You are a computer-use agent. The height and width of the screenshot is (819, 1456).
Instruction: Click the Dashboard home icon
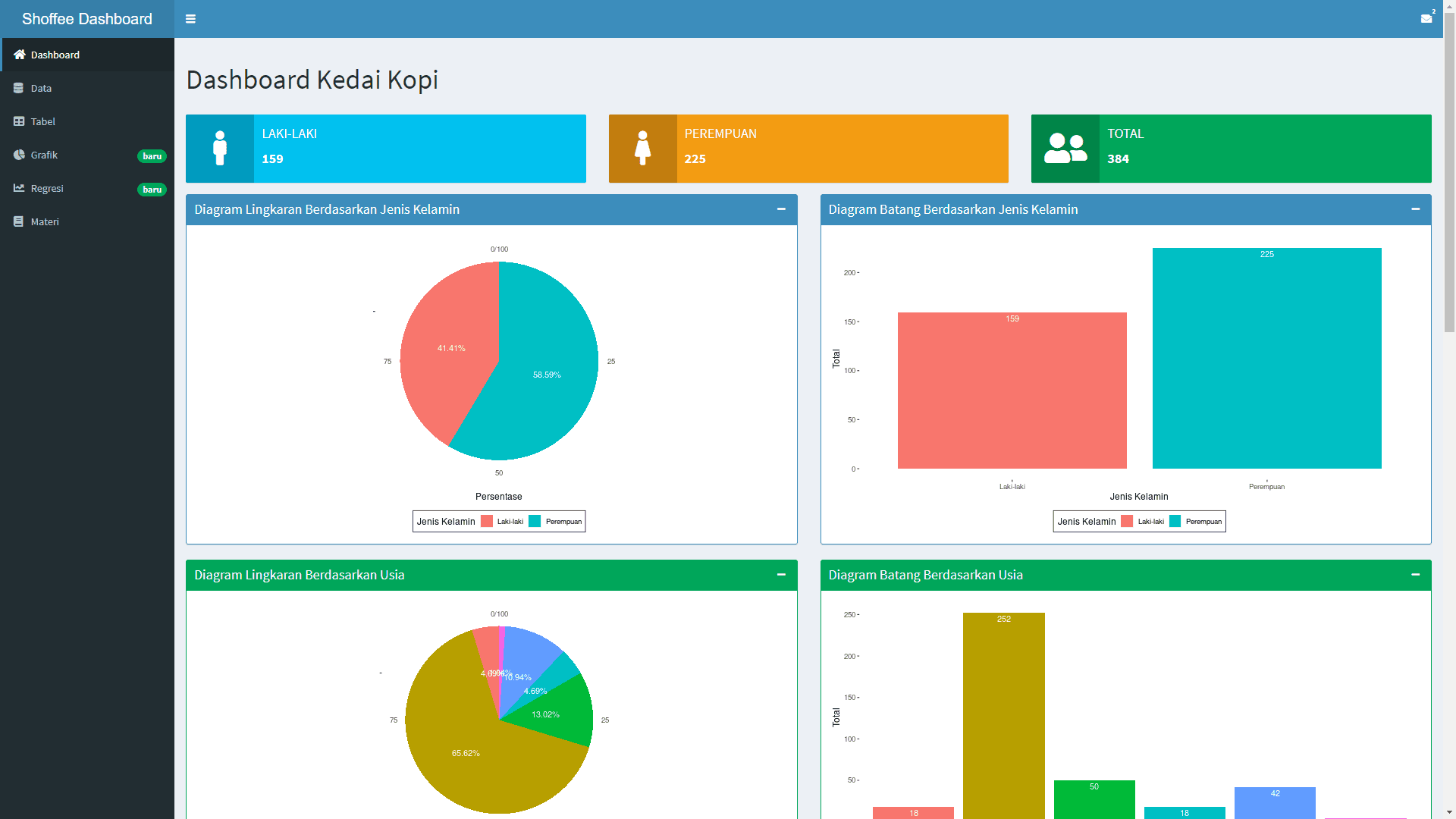[x=20, y=55]
